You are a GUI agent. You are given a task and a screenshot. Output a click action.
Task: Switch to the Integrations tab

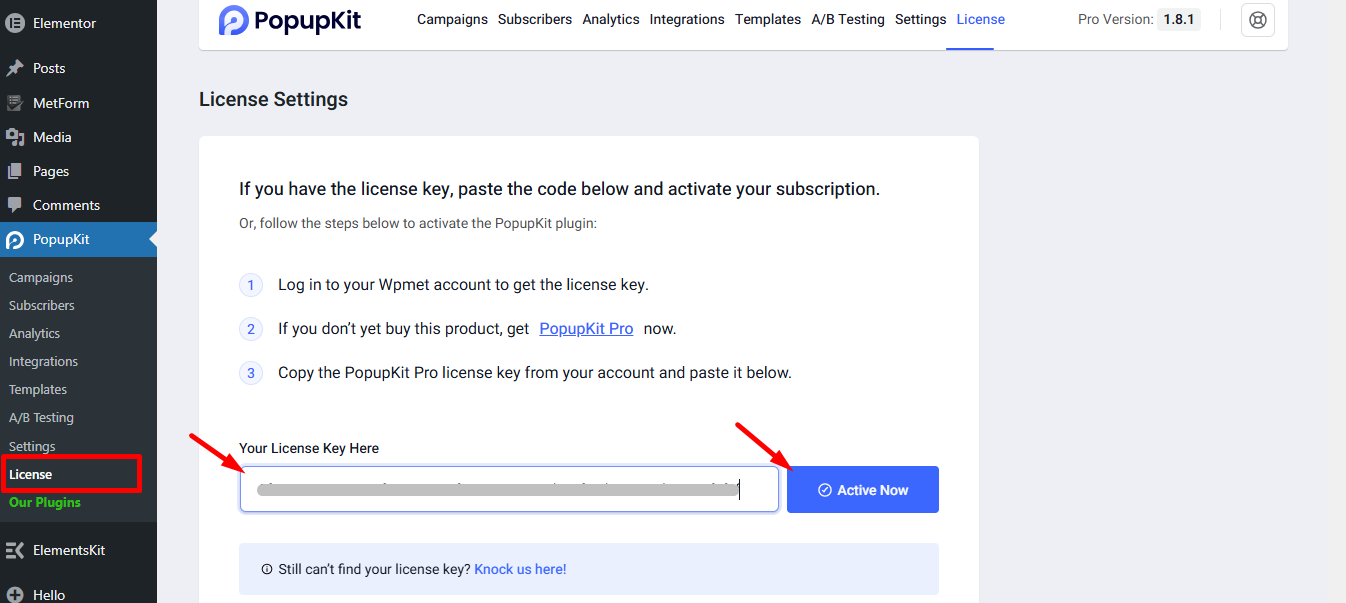[x=687, y=19]
